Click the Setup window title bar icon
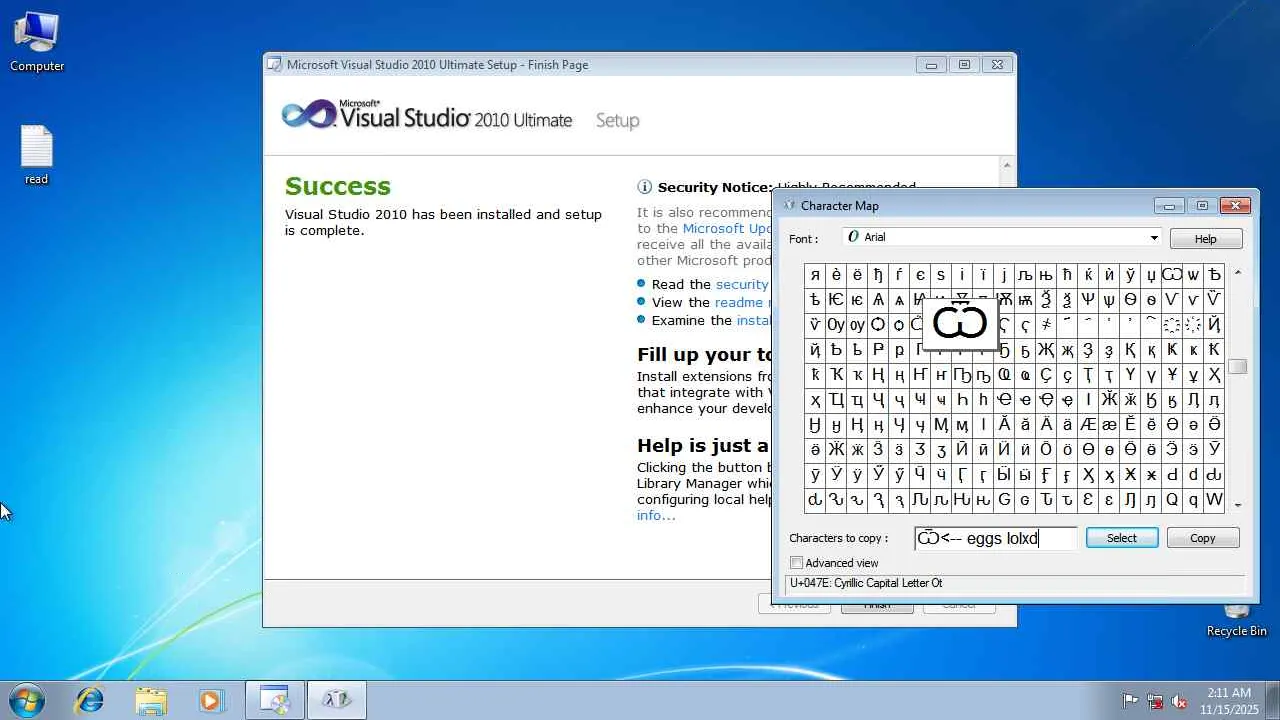The height and width of the screenshot is (720, 1280). click(275, 65)
